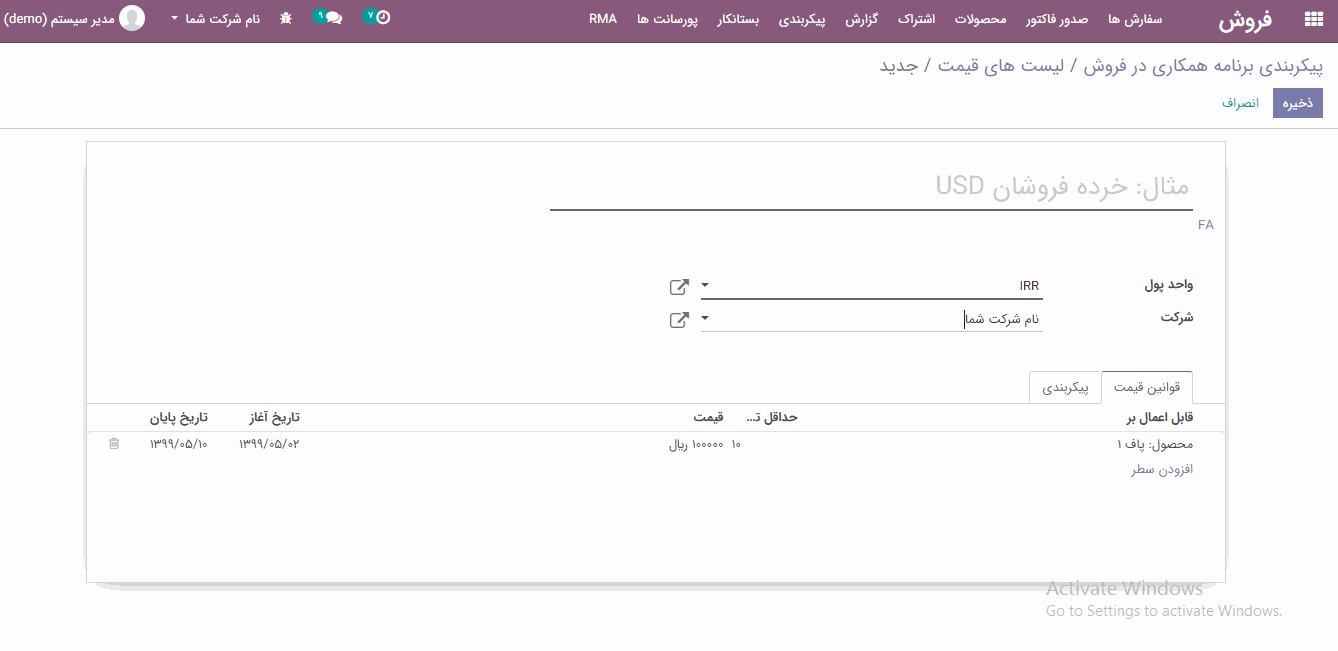Open the company switcher dropdown in navbar
Screen dimensions: 1338x651
[x=215, y=19]
